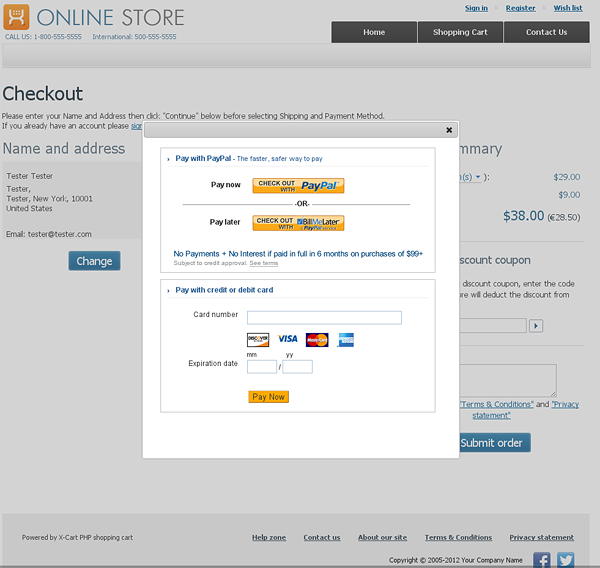Image resolution: width=600 pixels, height=568 pixels.
Task: Open the footer Privacy statement link
Action: [541, 537]
